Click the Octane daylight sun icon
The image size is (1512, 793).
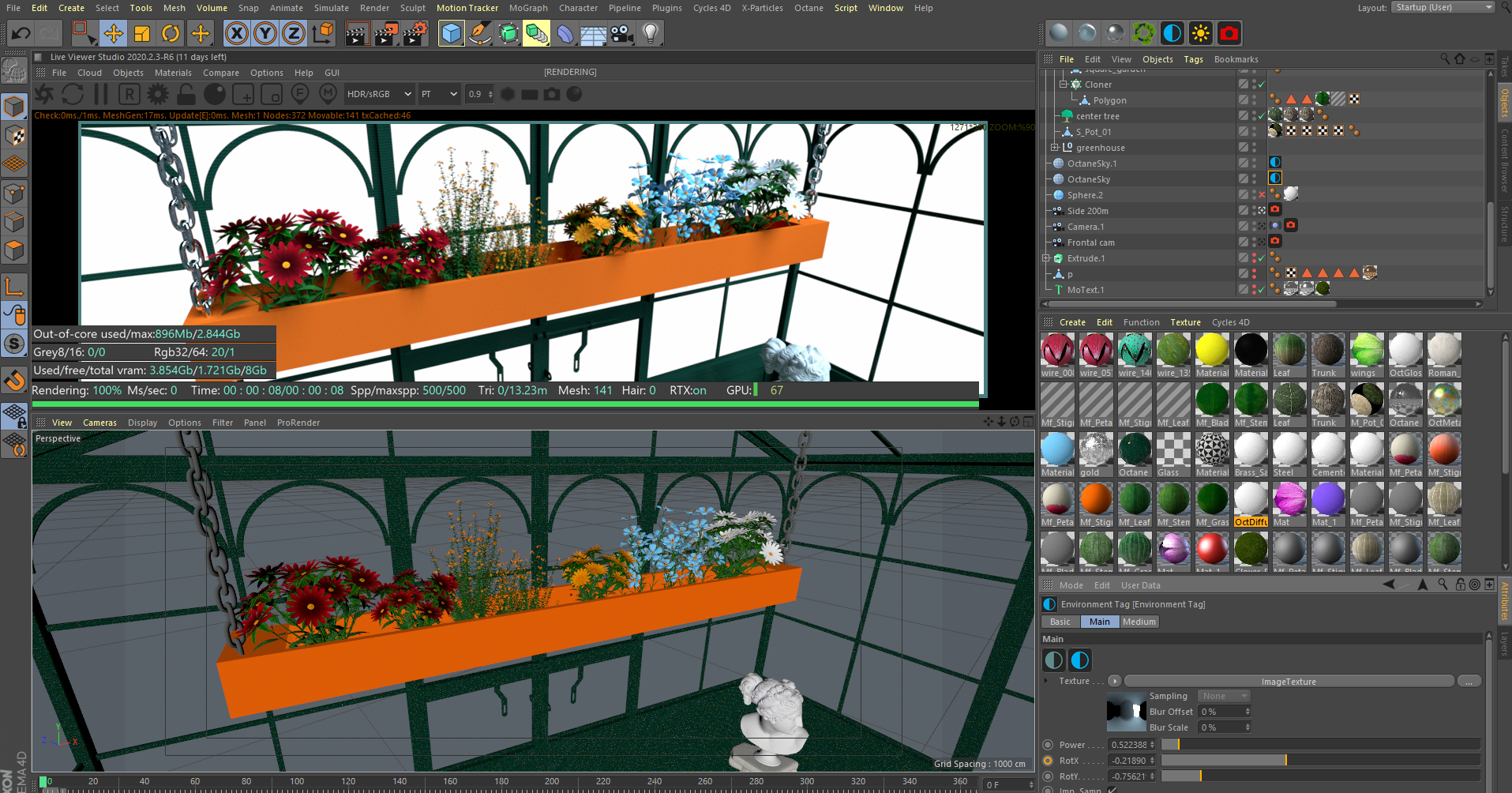(x=1201, y=33)
